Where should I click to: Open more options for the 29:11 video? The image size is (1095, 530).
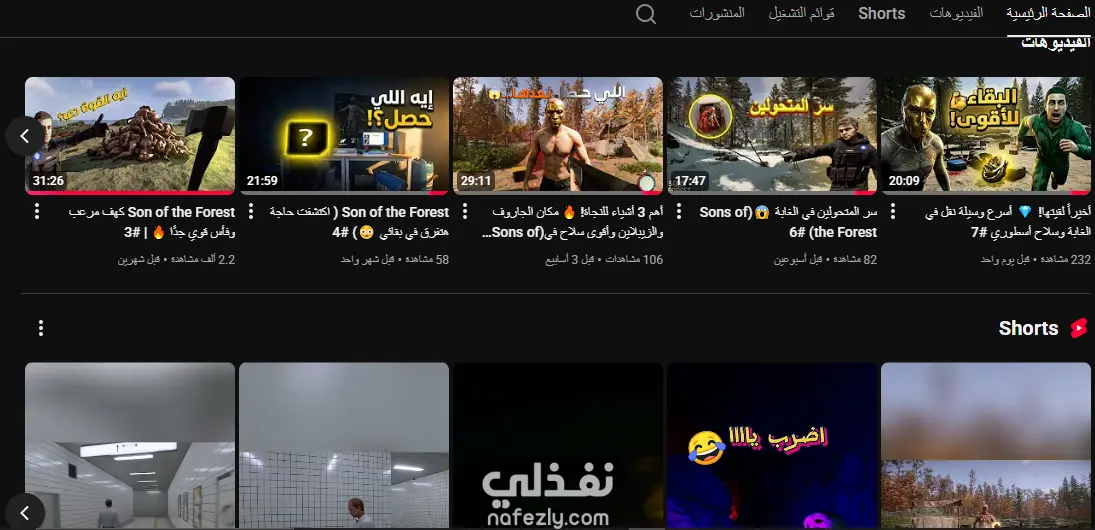click(465, 212)
